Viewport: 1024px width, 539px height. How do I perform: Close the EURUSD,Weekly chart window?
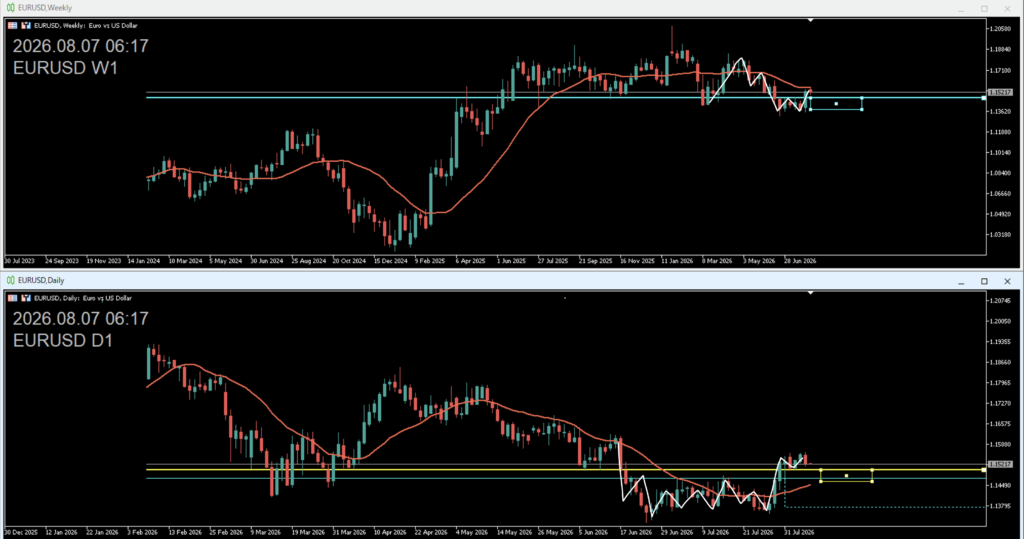pyautogui.click(x=1007, y=8)
